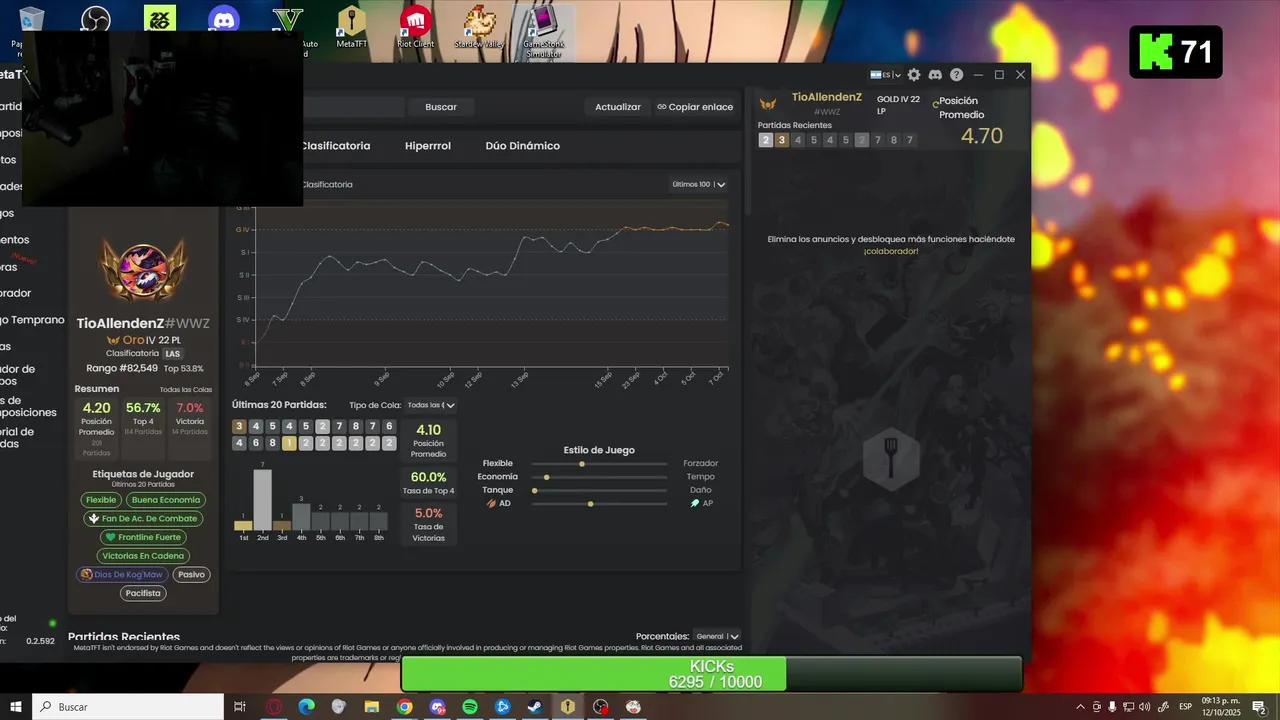Open the Stardew Valley desktop shortcut
The height and width of the screenshot is (720, 1280).
click(x=480, y=26)
